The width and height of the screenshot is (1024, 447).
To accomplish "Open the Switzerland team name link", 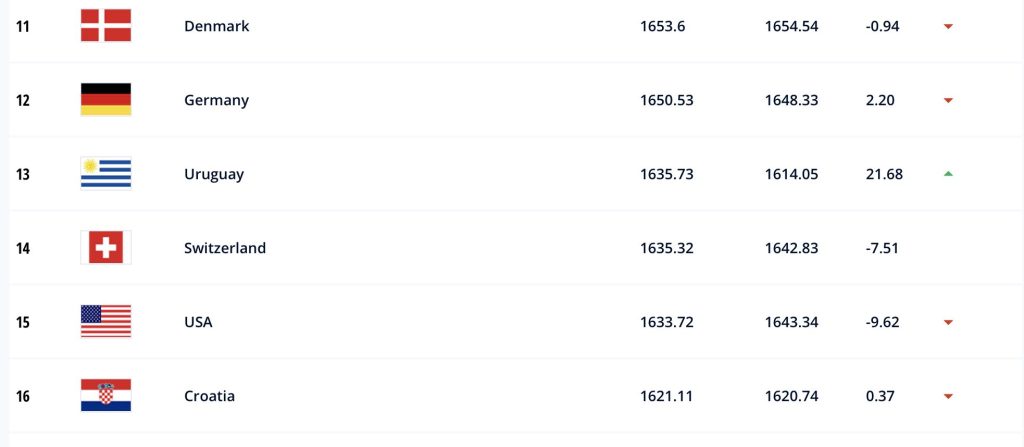I will 225,248.
